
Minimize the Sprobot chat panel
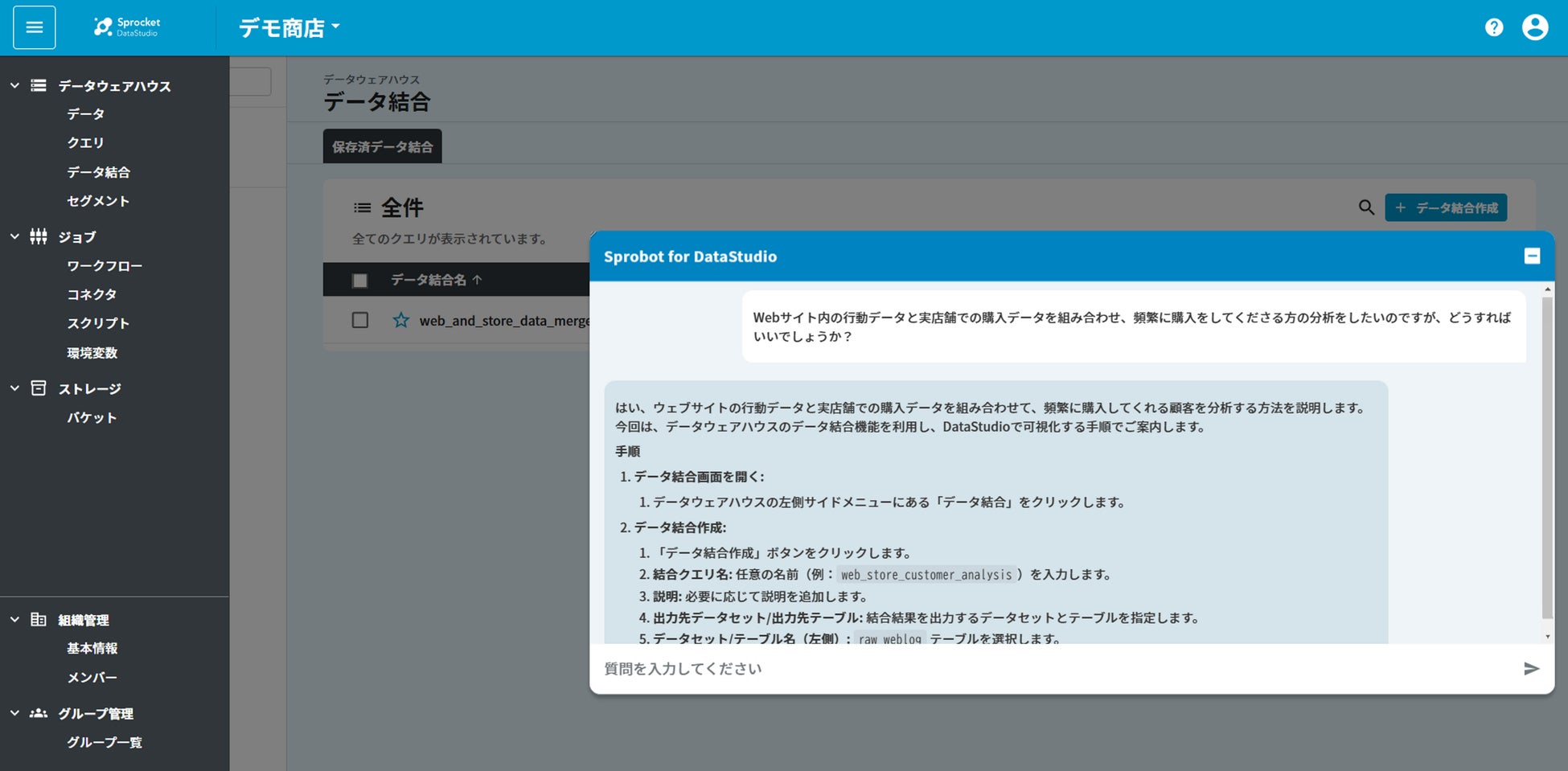click(x=1532, y=256)
